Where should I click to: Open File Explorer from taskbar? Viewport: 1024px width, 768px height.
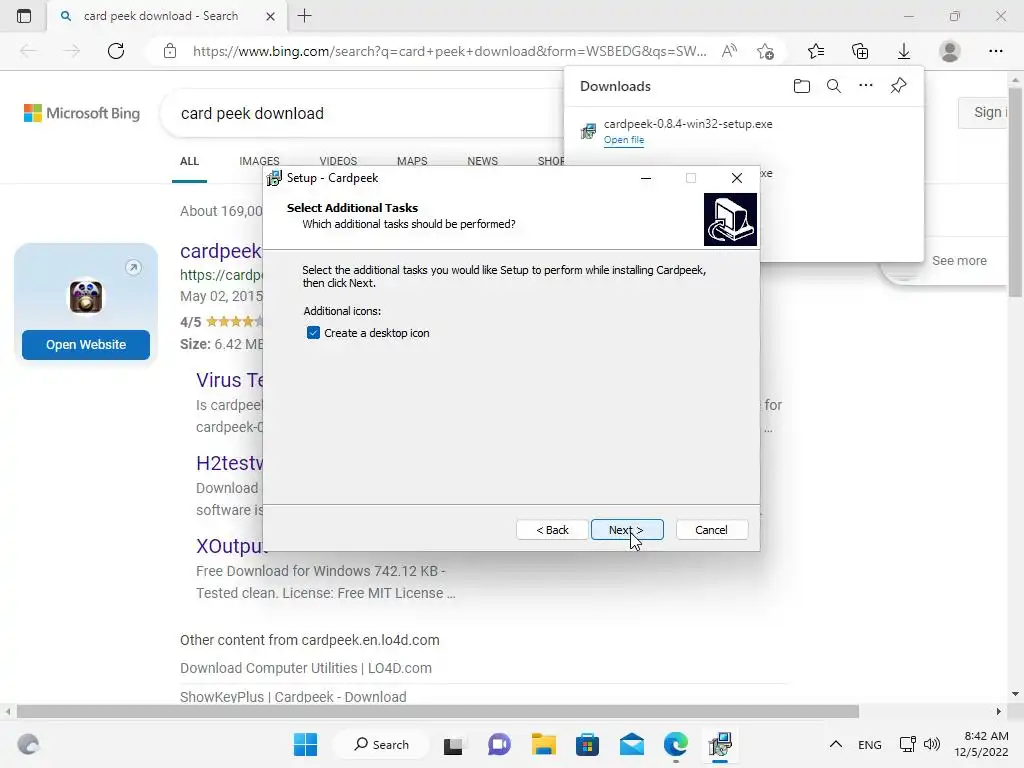(x=543, y=744)
